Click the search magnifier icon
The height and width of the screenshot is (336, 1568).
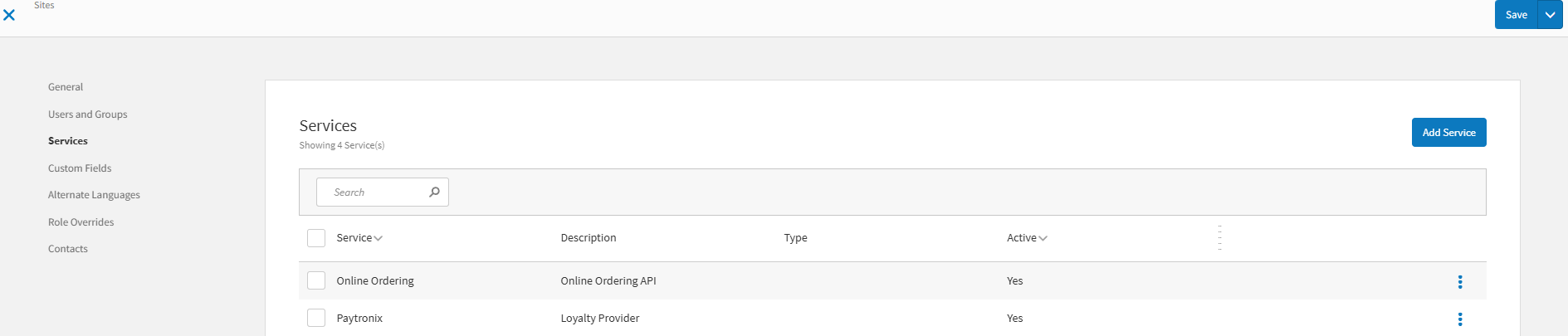click(x=434, y=192)
